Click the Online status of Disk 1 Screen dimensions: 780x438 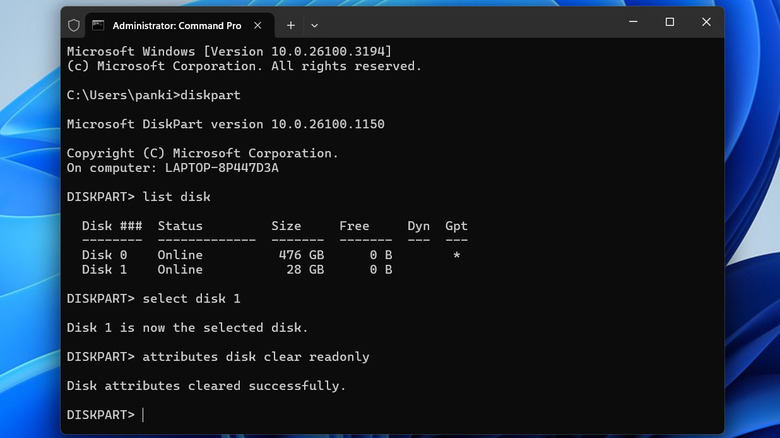click(x=180, y=270)
